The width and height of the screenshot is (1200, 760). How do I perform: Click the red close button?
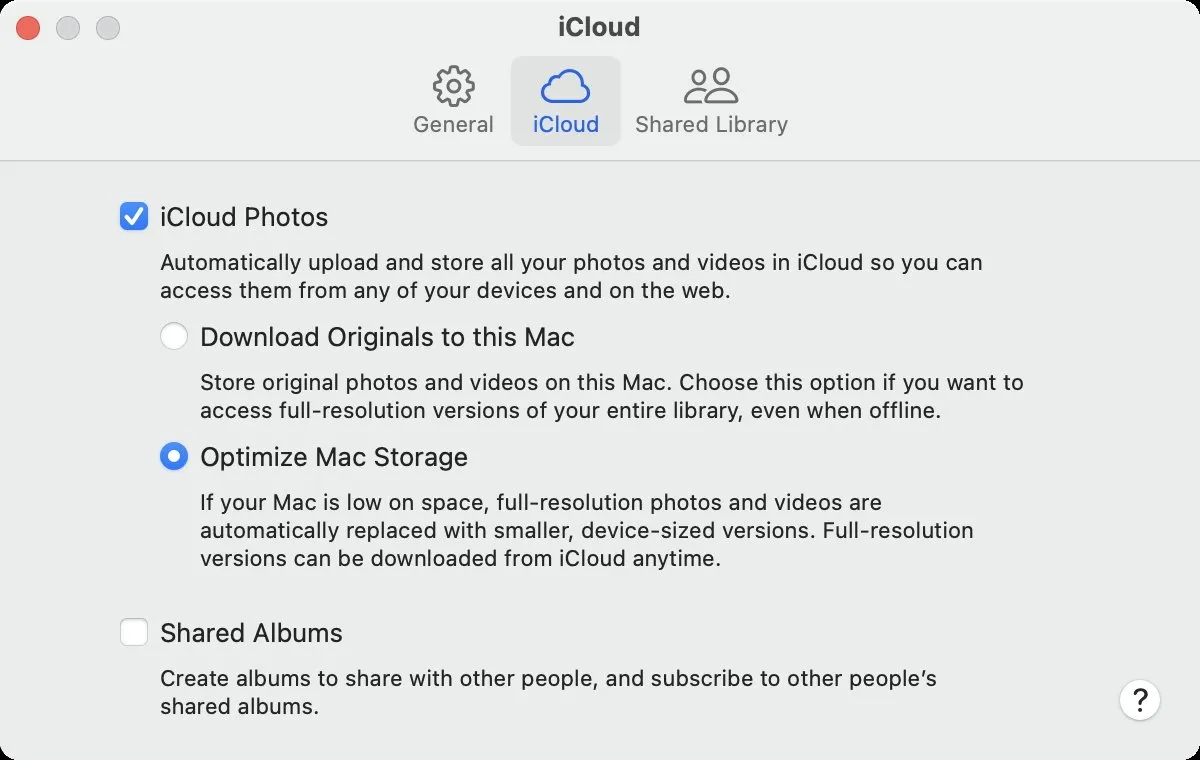click(28, 28)
